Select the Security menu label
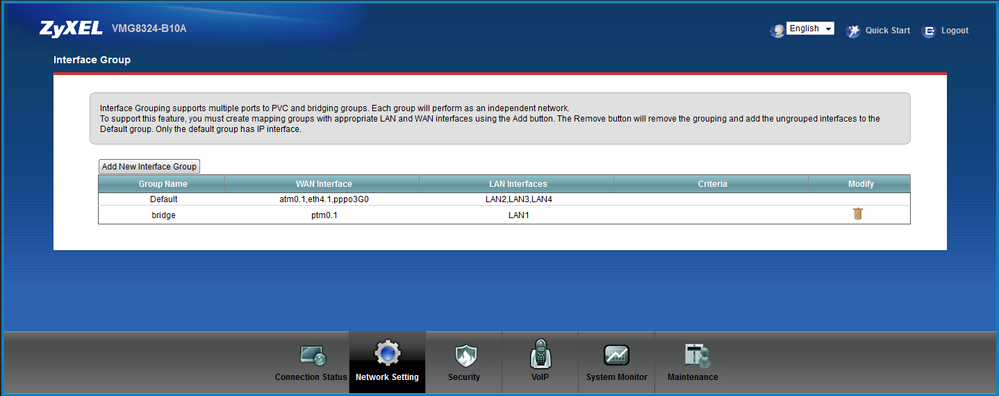This screenshot has height=396, width=999. pyautogui.click(x=463, y=377)
